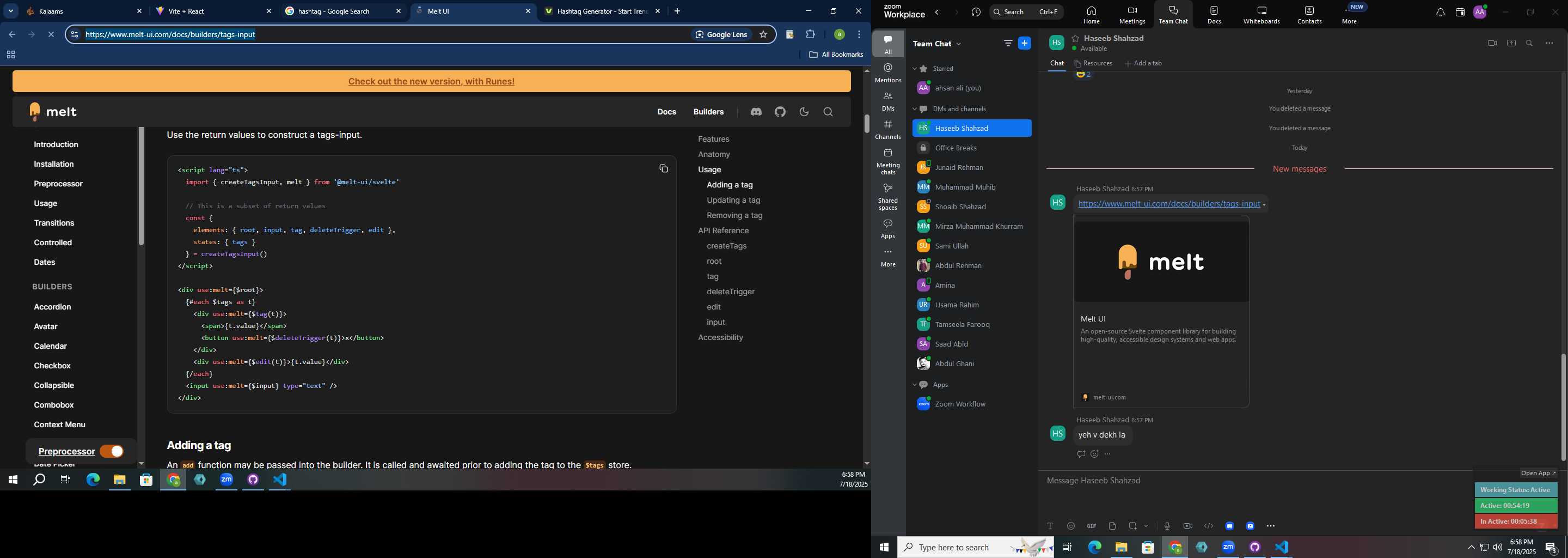Viewport: 1568px width, 558px height.
Task: Switch to the 'hashtag - Google Search' Chrome tab
Action: [342, 11]
